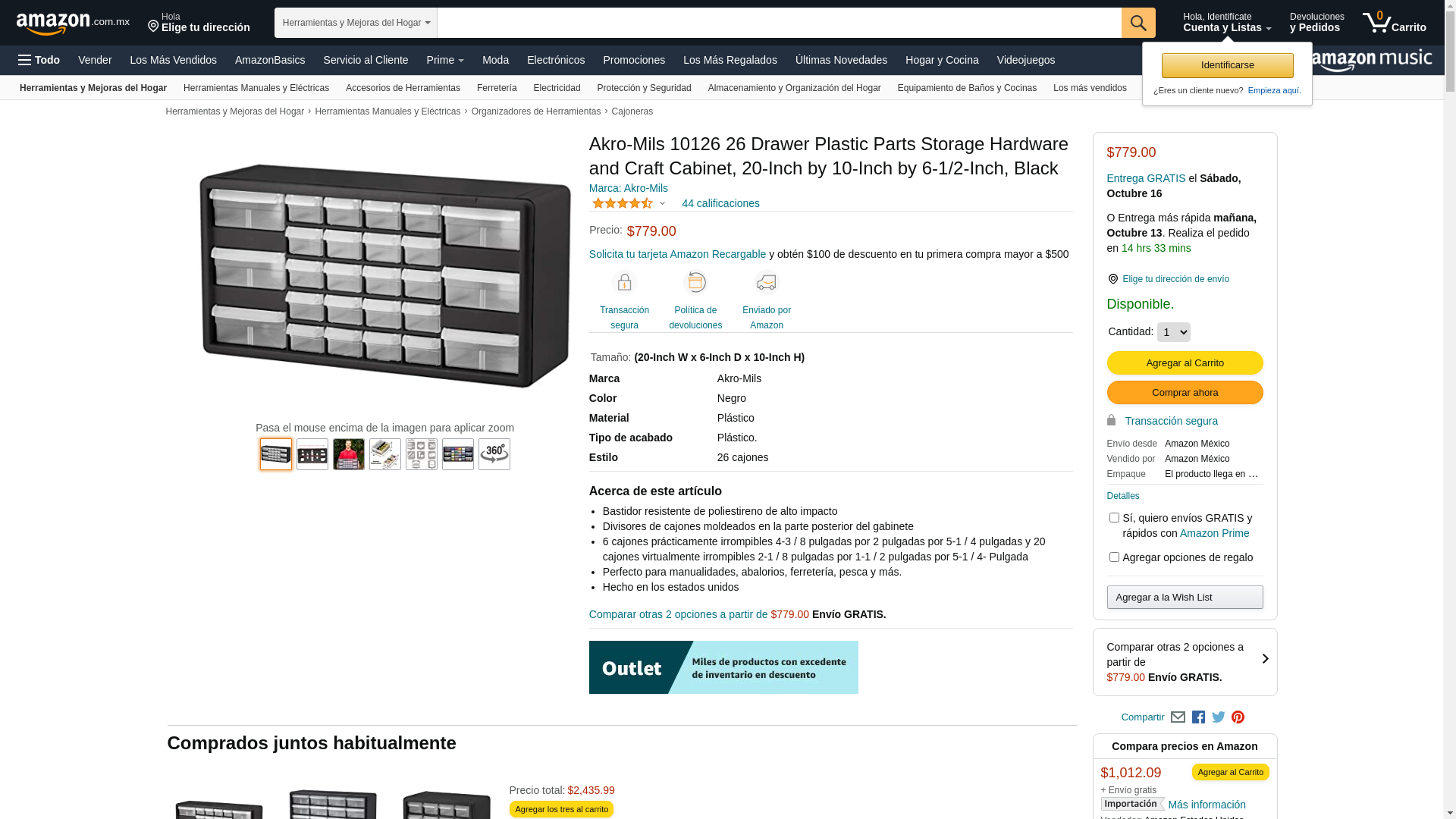Open the Promociones nav item
Viewport: 1456px width, 819px height.
(x=633, y=60)
